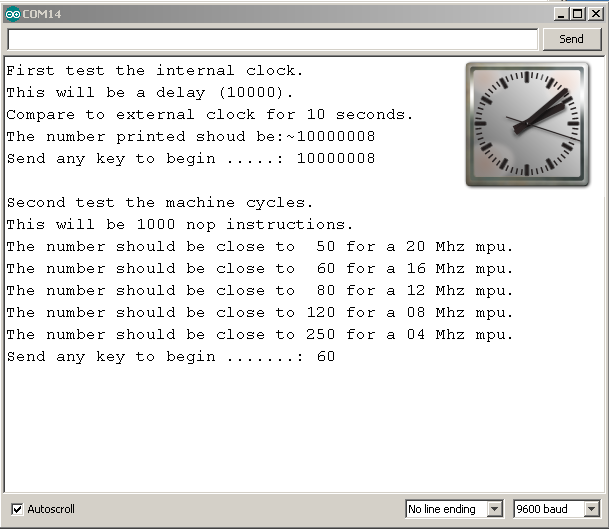Click the line 'The number printed shoud be:~10000008'

click(x=191, y=137)
